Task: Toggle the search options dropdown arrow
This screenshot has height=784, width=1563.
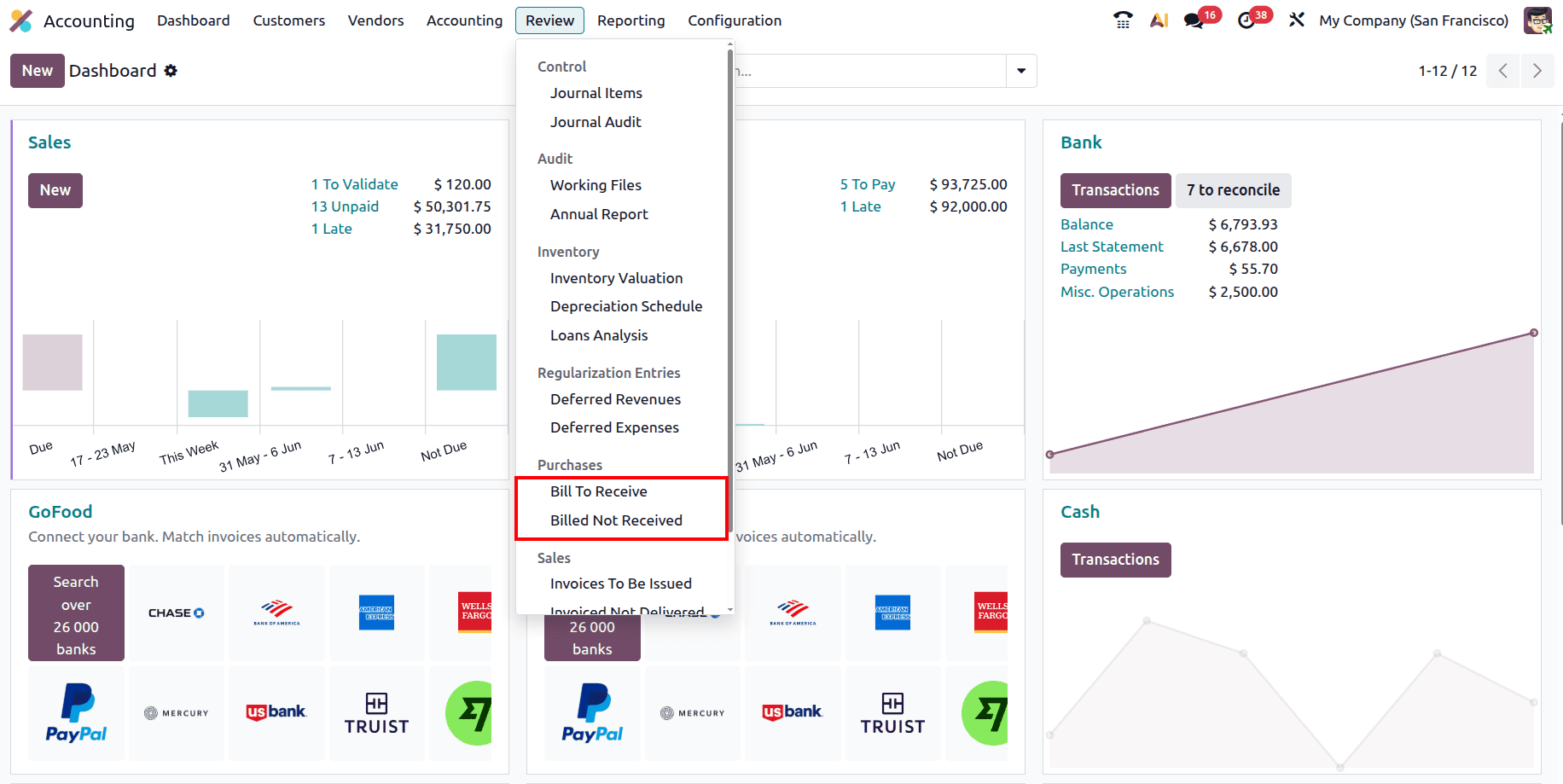Action: (1021, 71)
